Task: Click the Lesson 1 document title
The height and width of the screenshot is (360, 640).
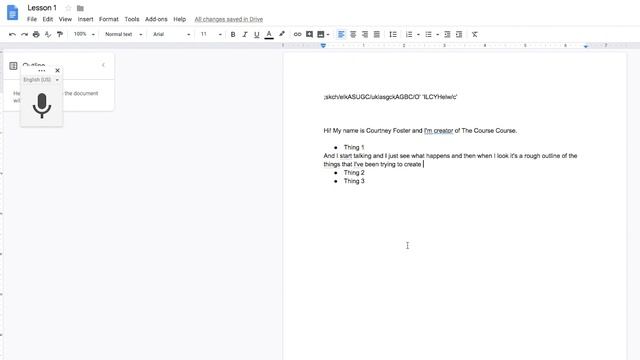Action: point(42,8)
